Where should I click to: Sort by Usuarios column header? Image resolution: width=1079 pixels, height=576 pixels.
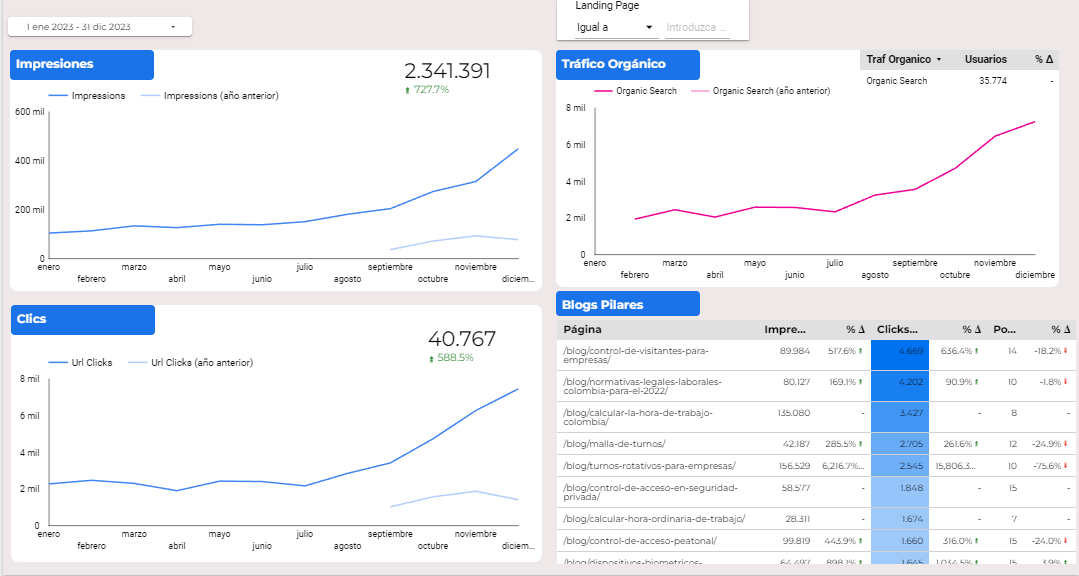985,60
